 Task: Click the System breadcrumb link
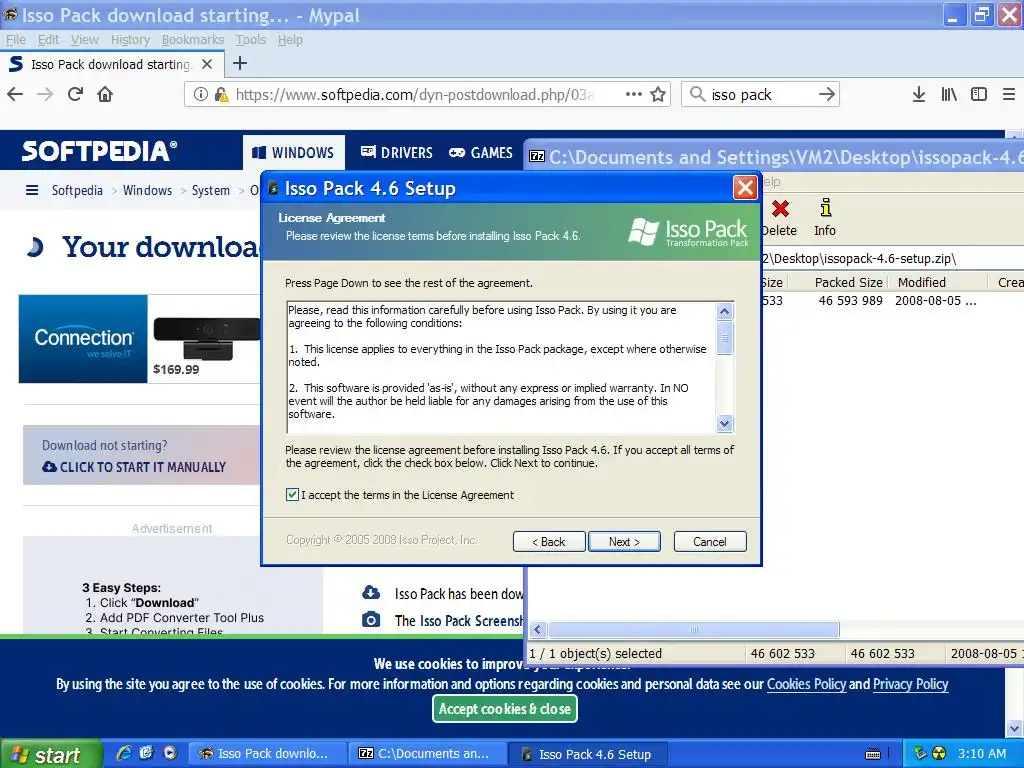(211, 190)
